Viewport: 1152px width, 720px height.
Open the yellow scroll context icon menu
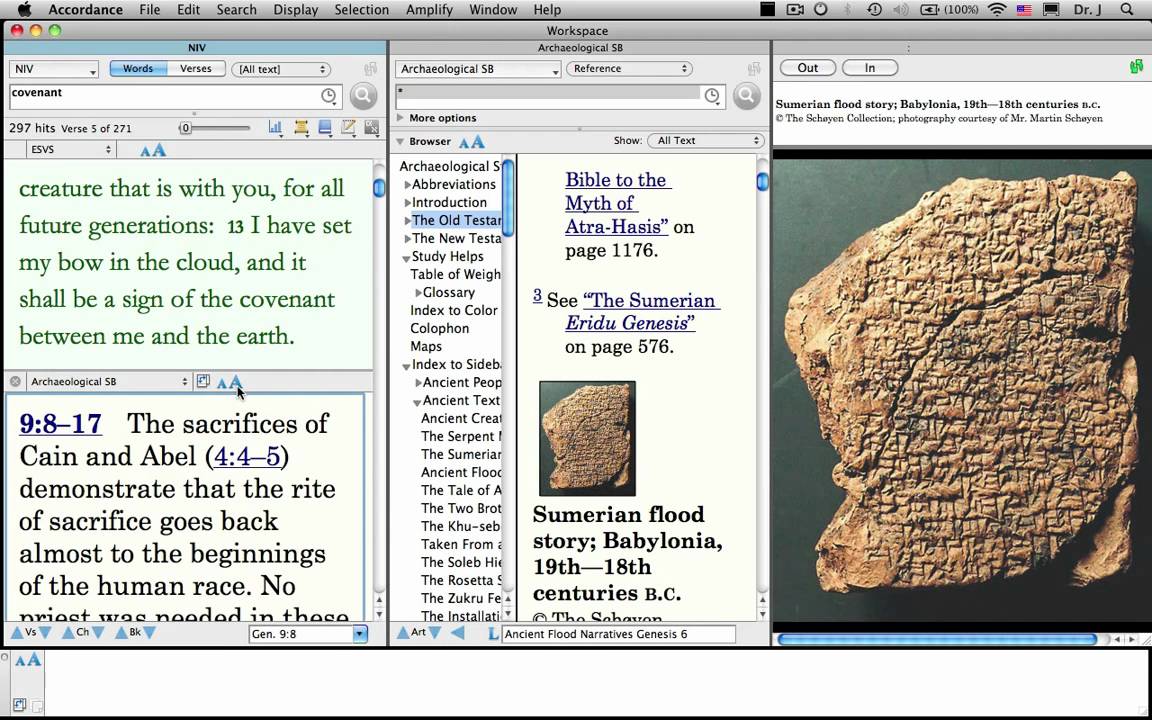(300, 128)
